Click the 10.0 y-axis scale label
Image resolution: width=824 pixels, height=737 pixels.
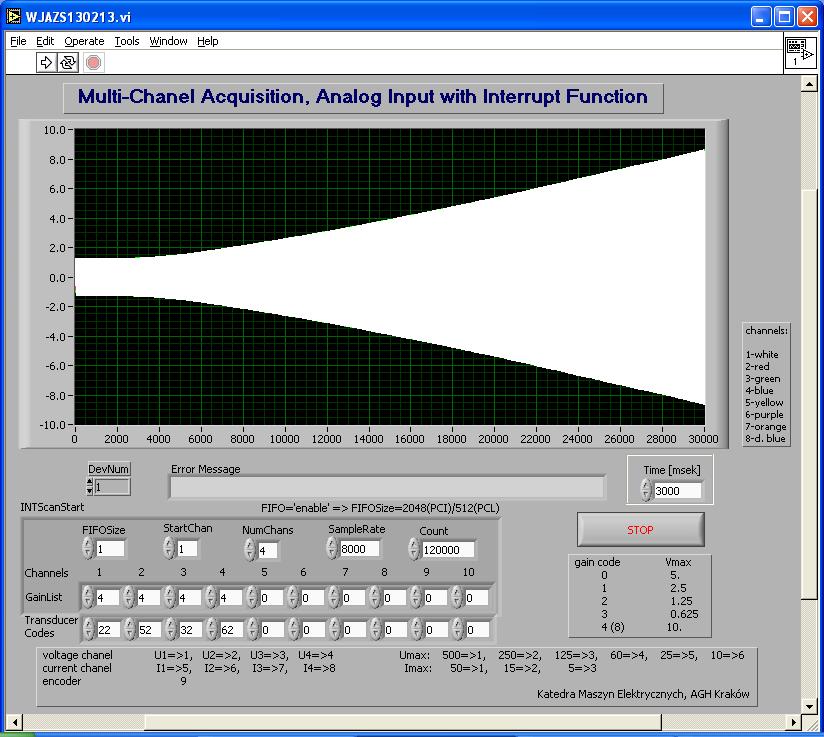point(55,129)
